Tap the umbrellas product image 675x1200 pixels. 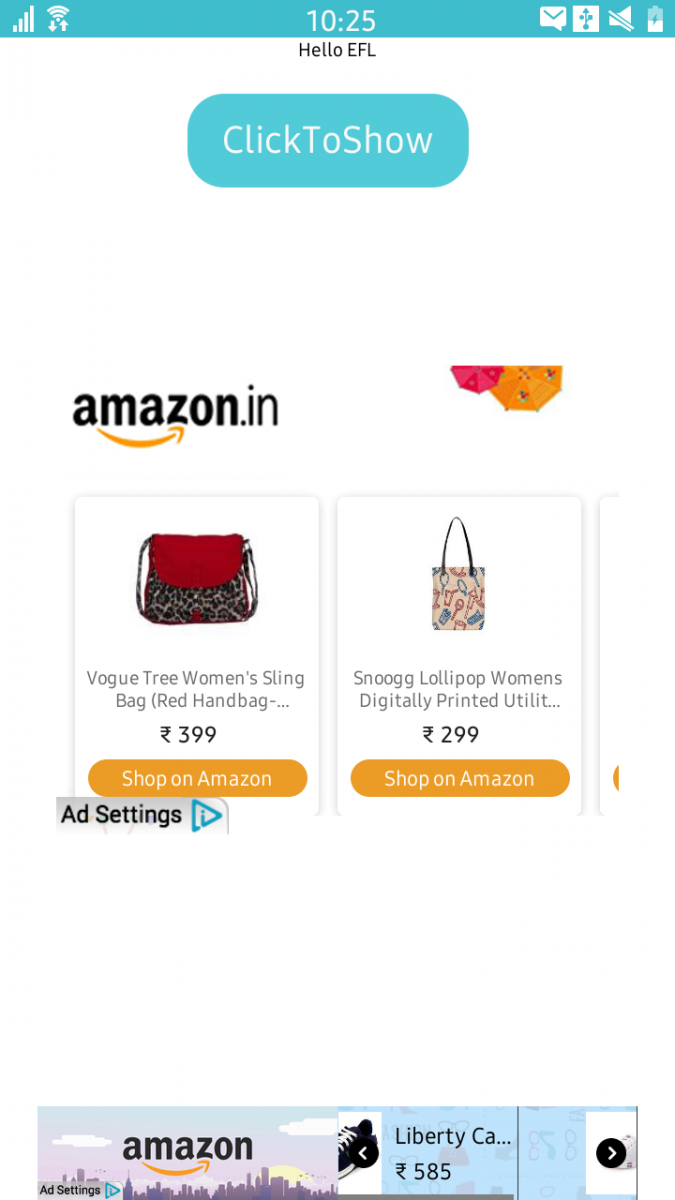506,389
